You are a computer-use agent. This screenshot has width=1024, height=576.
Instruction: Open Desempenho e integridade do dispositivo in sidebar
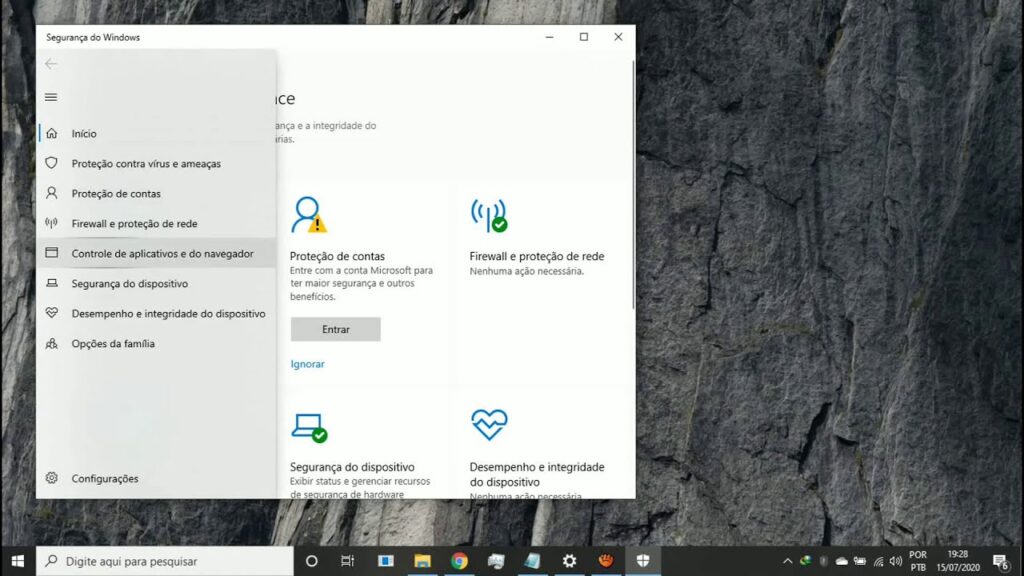click(168, 313)
